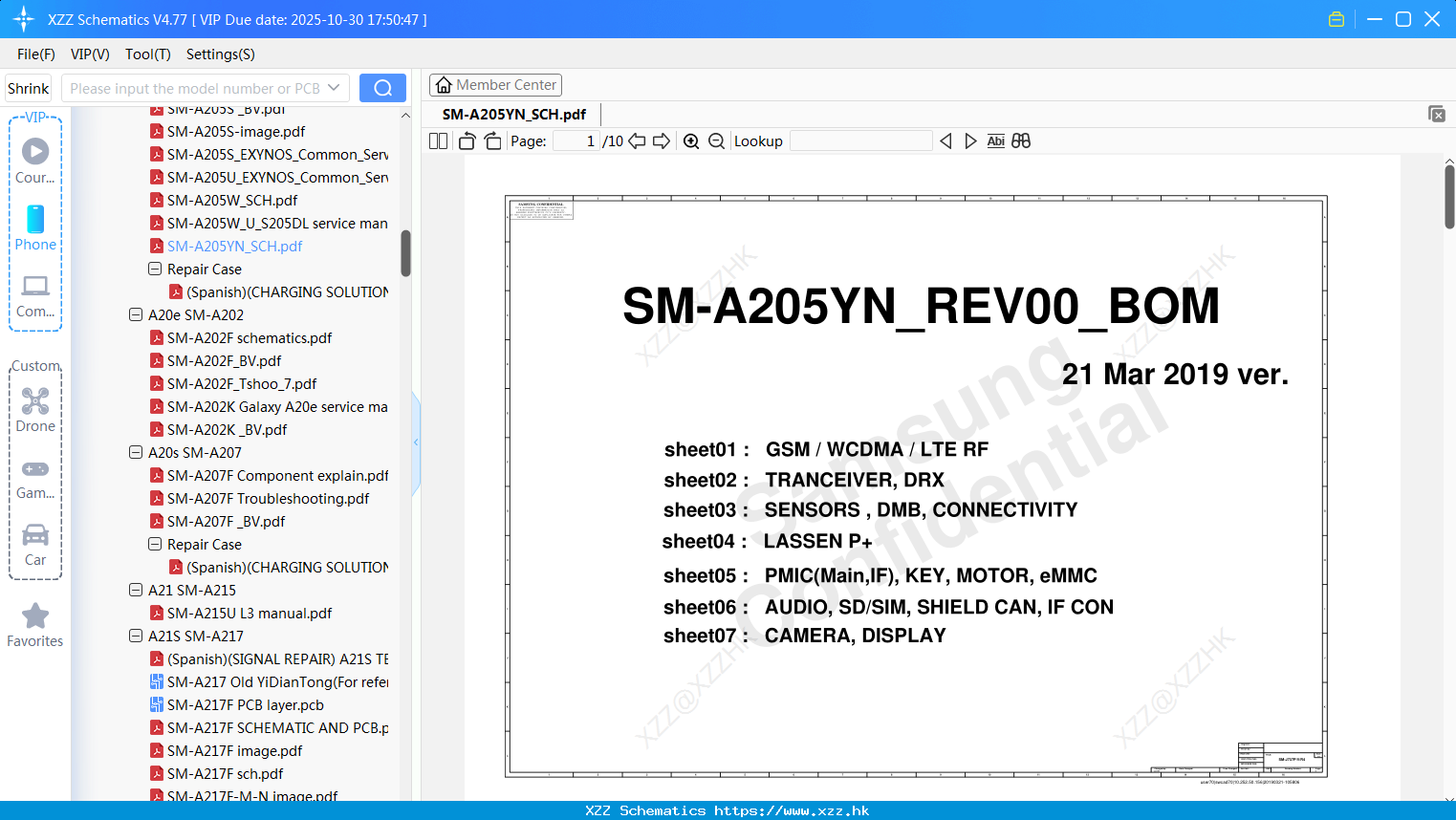1456x820 pixels.
Task: Open SM-A205W_U_S205DL service manual
Action: click(x=277, y=223)
